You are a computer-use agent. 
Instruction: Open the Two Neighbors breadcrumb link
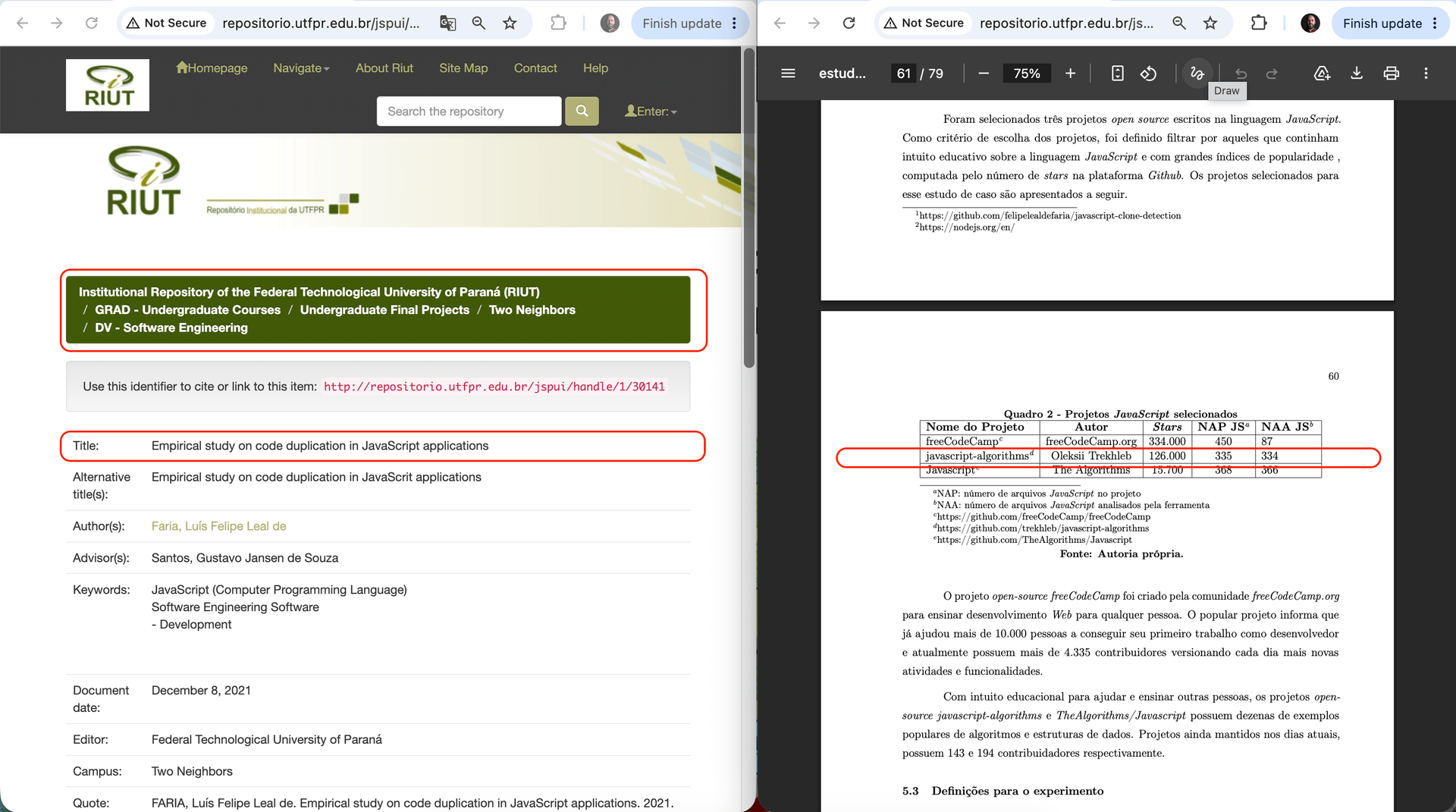[x=532, y=310]
